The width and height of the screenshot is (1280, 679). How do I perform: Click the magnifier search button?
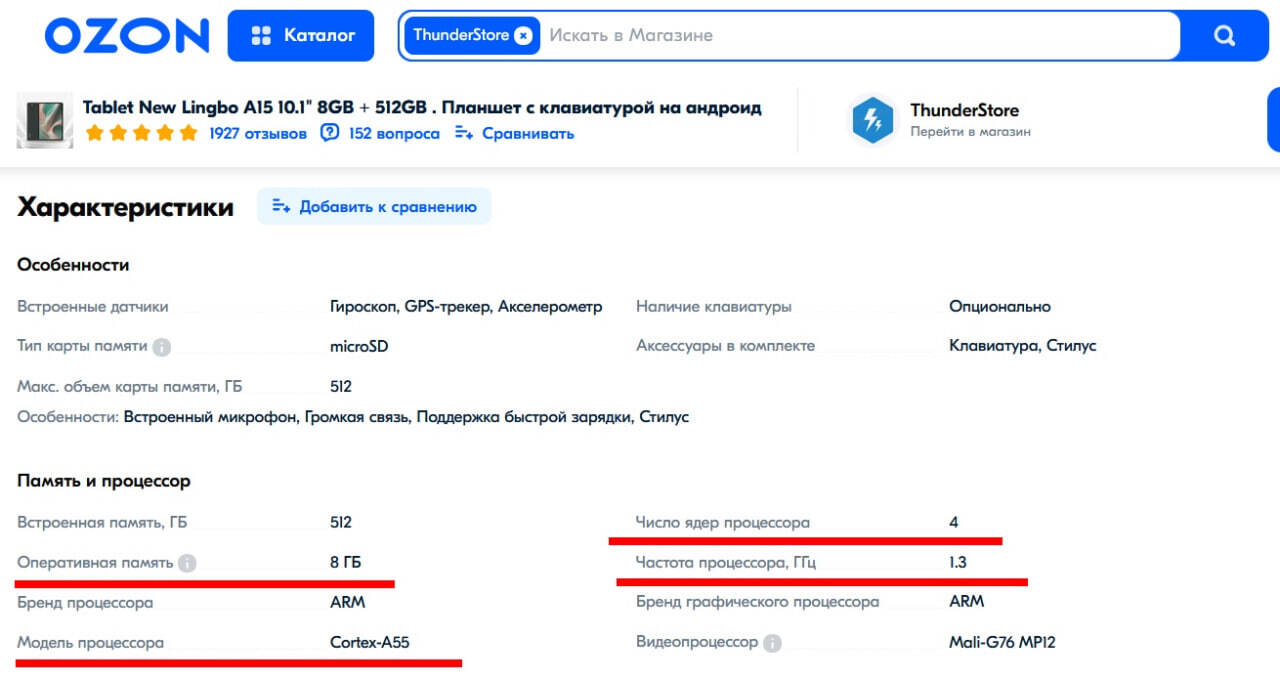pyautogui.click(x=1224, y=36)
